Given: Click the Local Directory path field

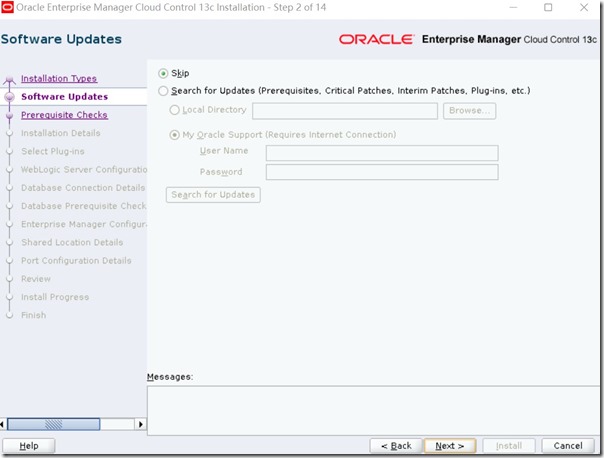Looking at the screenshot, I should pyautogui.click(x=345, y=111).
